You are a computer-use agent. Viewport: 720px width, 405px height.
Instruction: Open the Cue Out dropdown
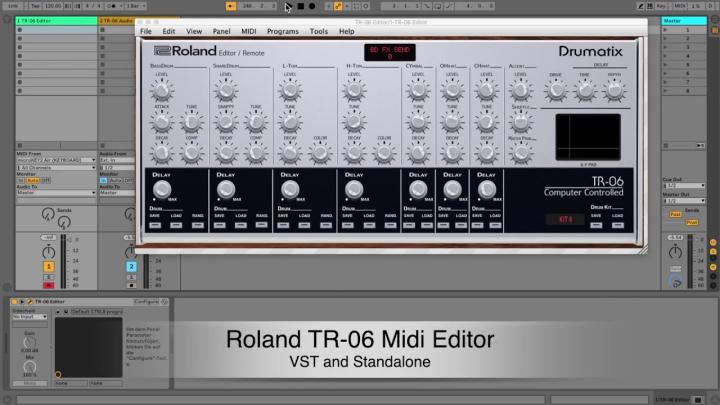(x=684, y=186)
